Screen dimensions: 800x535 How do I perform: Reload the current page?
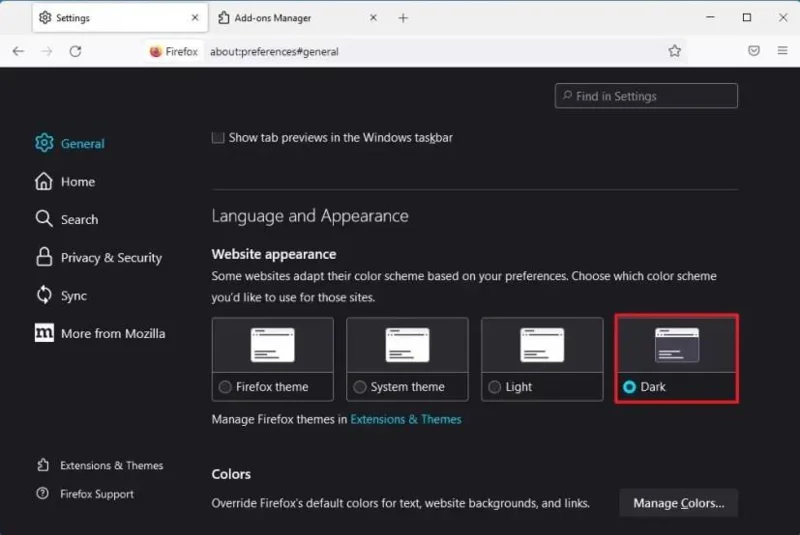[x=76, y=51]
